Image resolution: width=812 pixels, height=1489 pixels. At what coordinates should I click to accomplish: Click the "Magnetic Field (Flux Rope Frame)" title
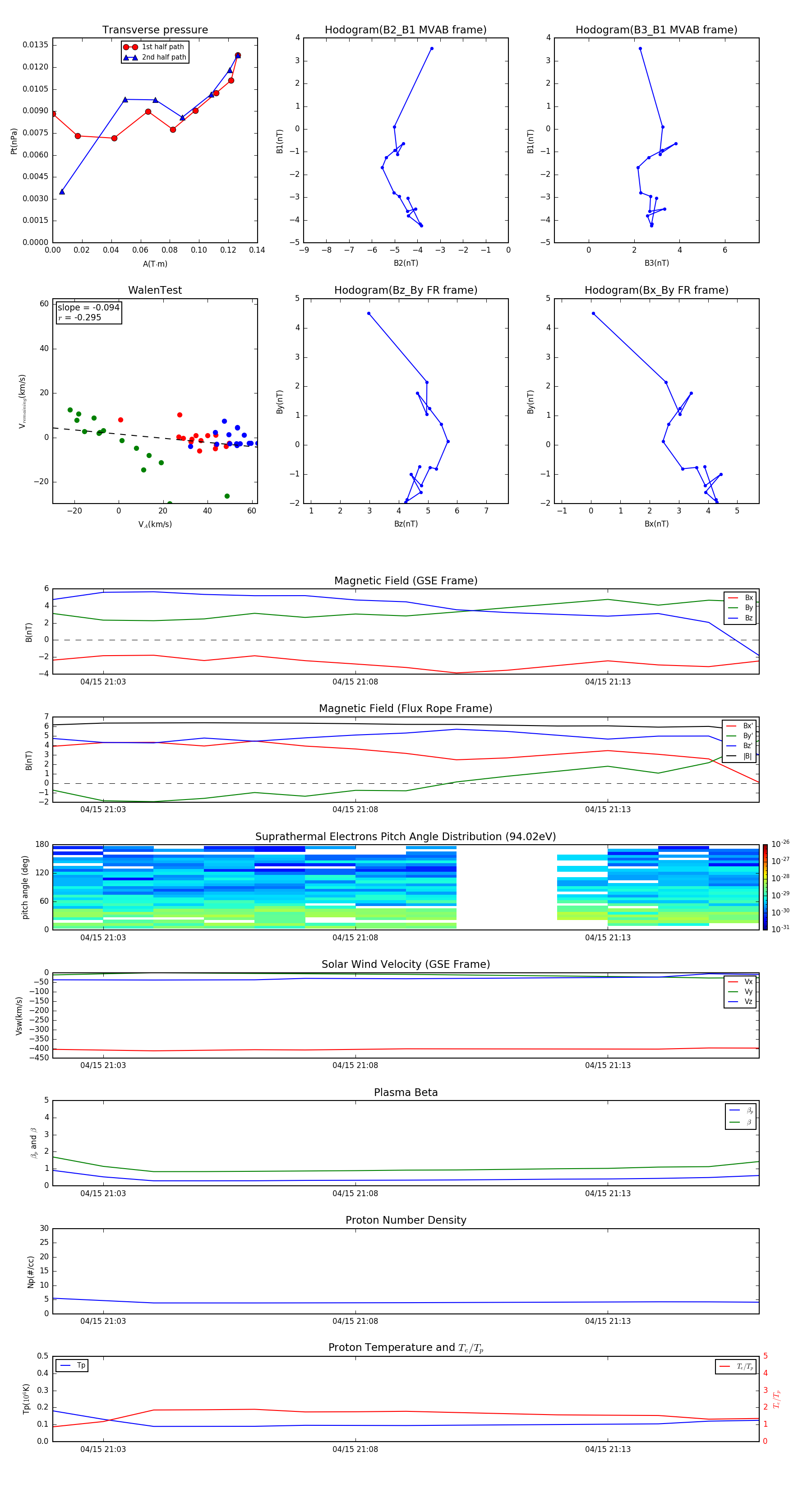pyautogui.click(x=406, y=709)
